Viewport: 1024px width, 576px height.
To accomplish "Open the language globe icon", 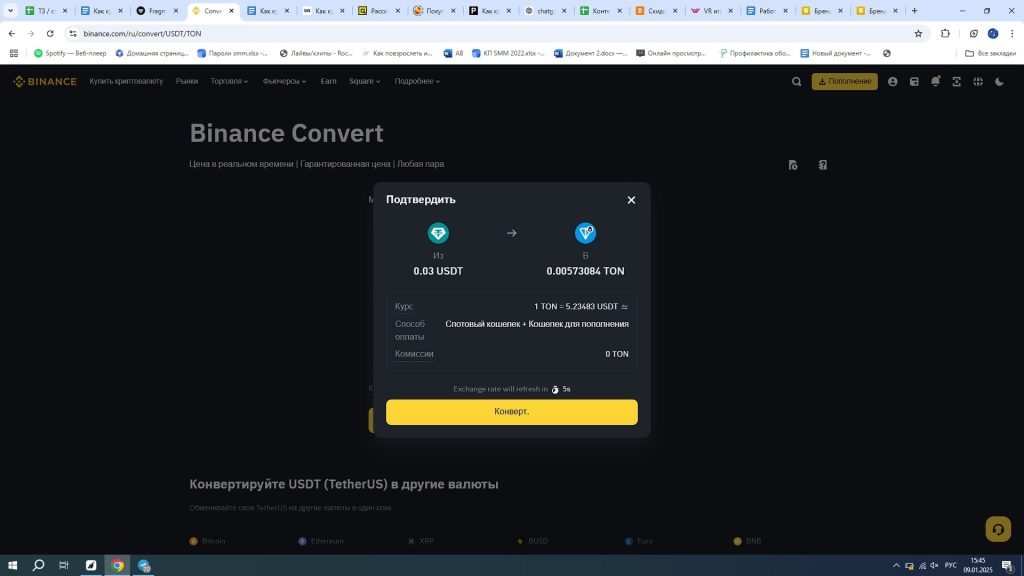I will (978, 82).
